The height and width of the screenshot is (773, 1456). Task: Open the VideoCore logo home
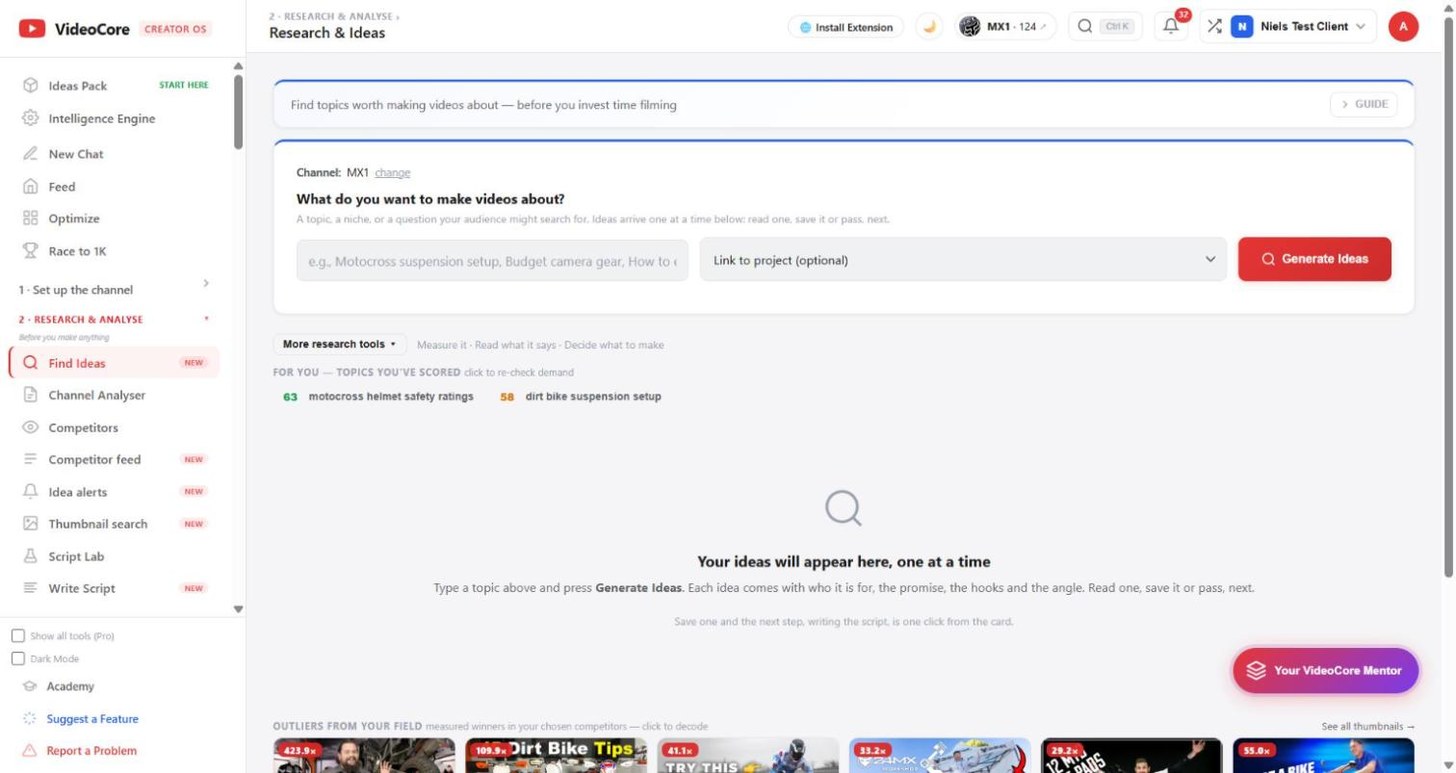[74, 29]
